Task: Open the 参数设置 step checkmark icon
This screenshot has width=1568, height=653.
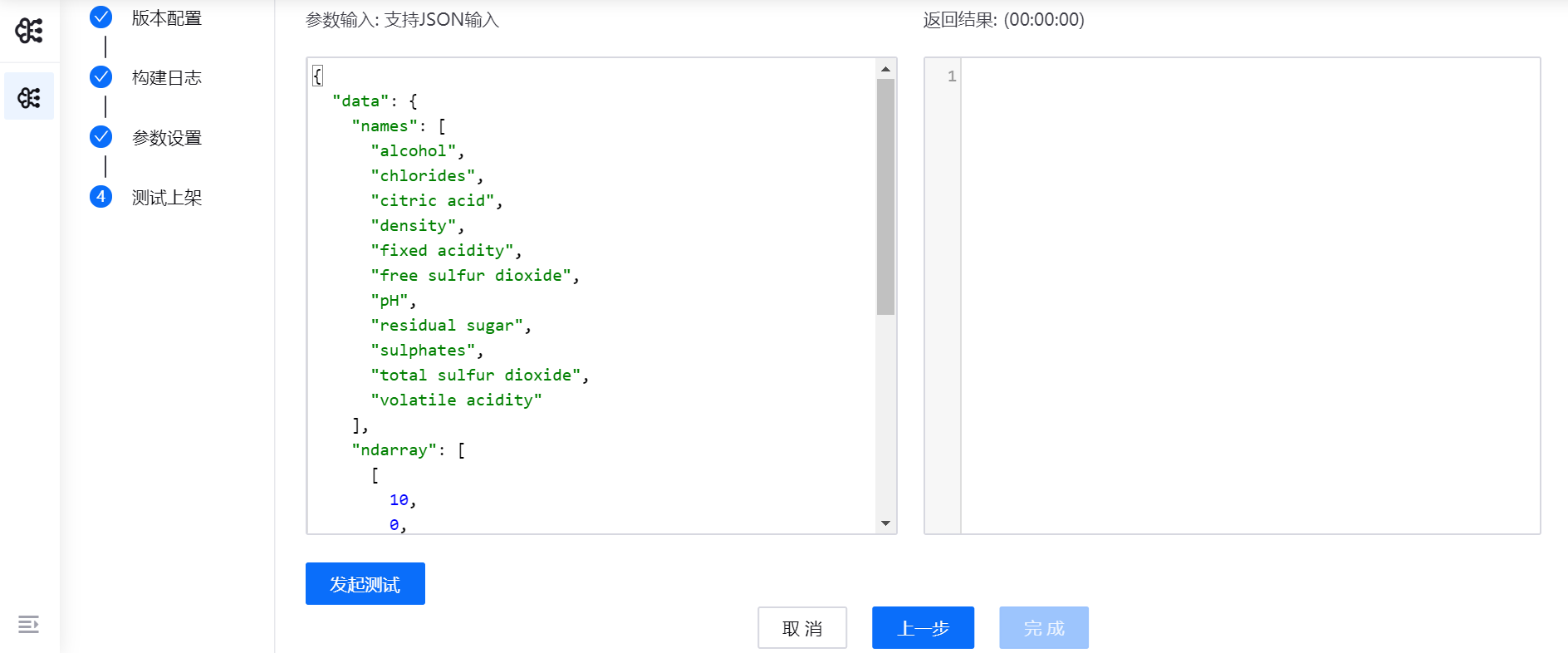Action: 100,136
